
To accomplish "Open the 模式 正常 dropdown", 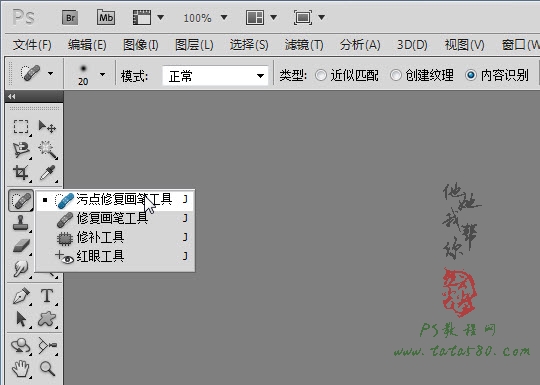I will [x=215, y=75].
